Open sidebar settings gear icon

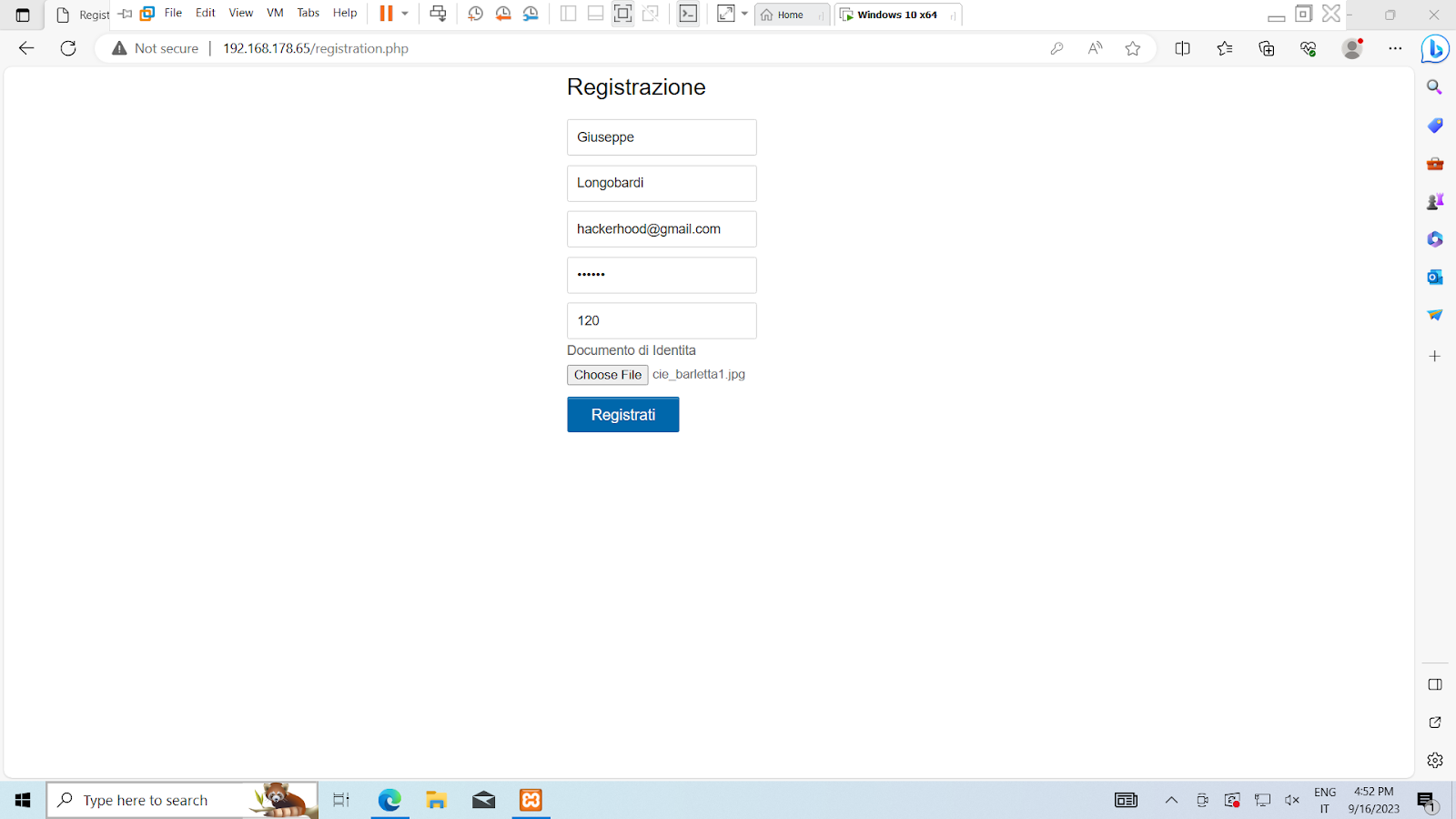pyautogui.click(x=1435, y=760)
